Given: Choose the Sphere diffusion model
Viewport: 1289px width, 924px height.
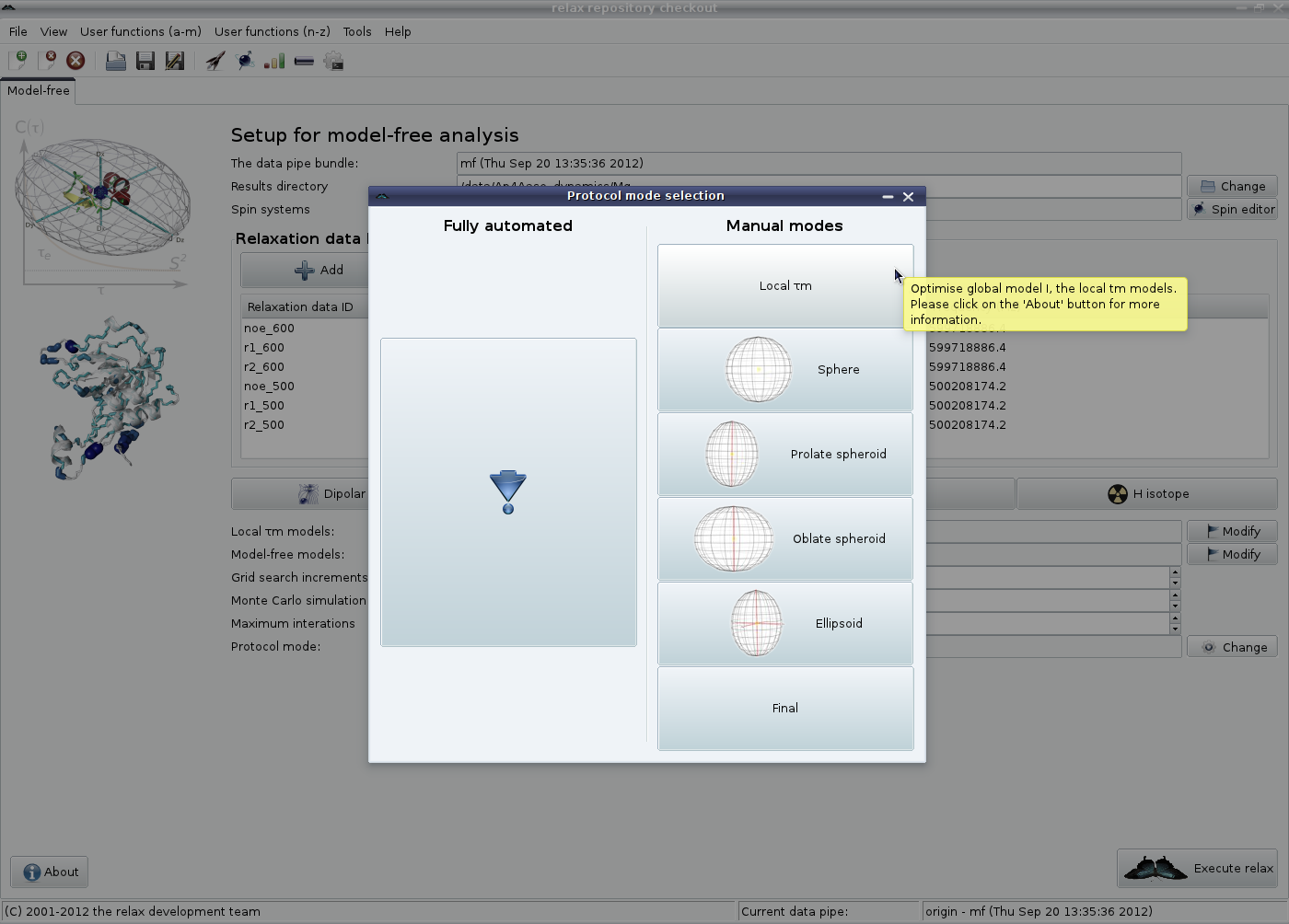Looking at the screenshot, I should [x=784, y=369].
